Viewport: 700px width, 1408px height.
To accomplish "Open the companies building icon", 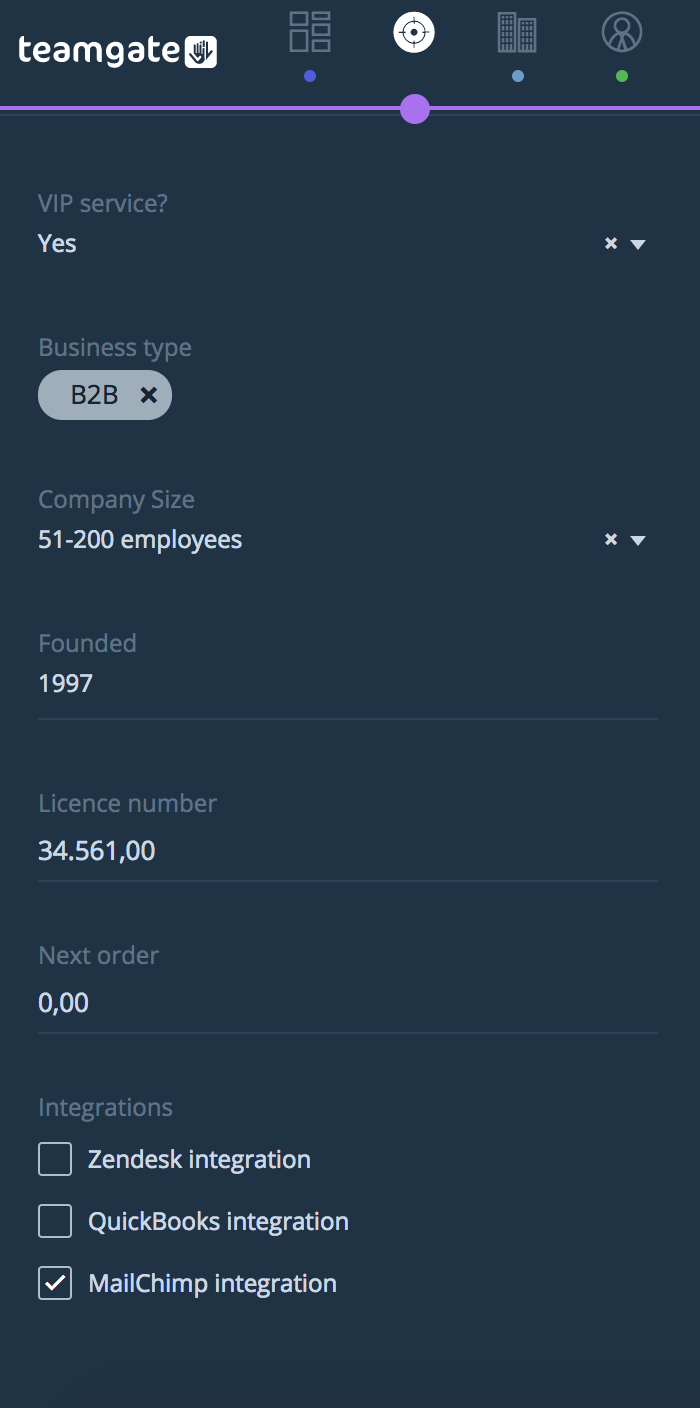I will coord(517,32).
